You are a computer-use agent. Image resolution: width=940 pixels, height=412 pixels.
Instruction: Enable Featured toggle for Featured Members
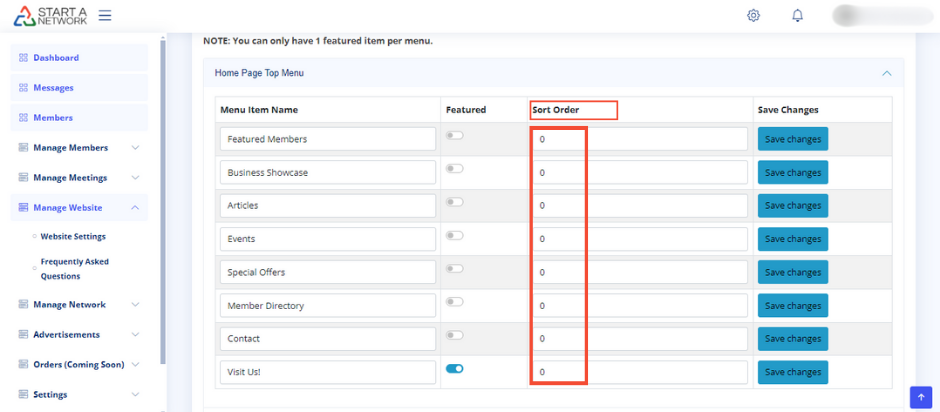(454, 136)
